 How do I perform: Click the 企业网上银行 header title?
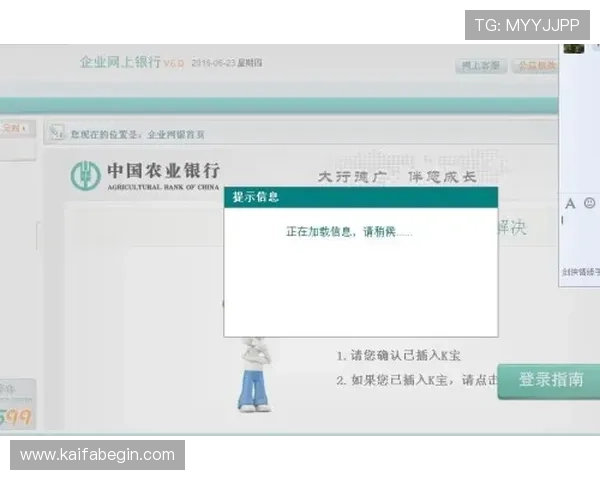coord(120,62)
